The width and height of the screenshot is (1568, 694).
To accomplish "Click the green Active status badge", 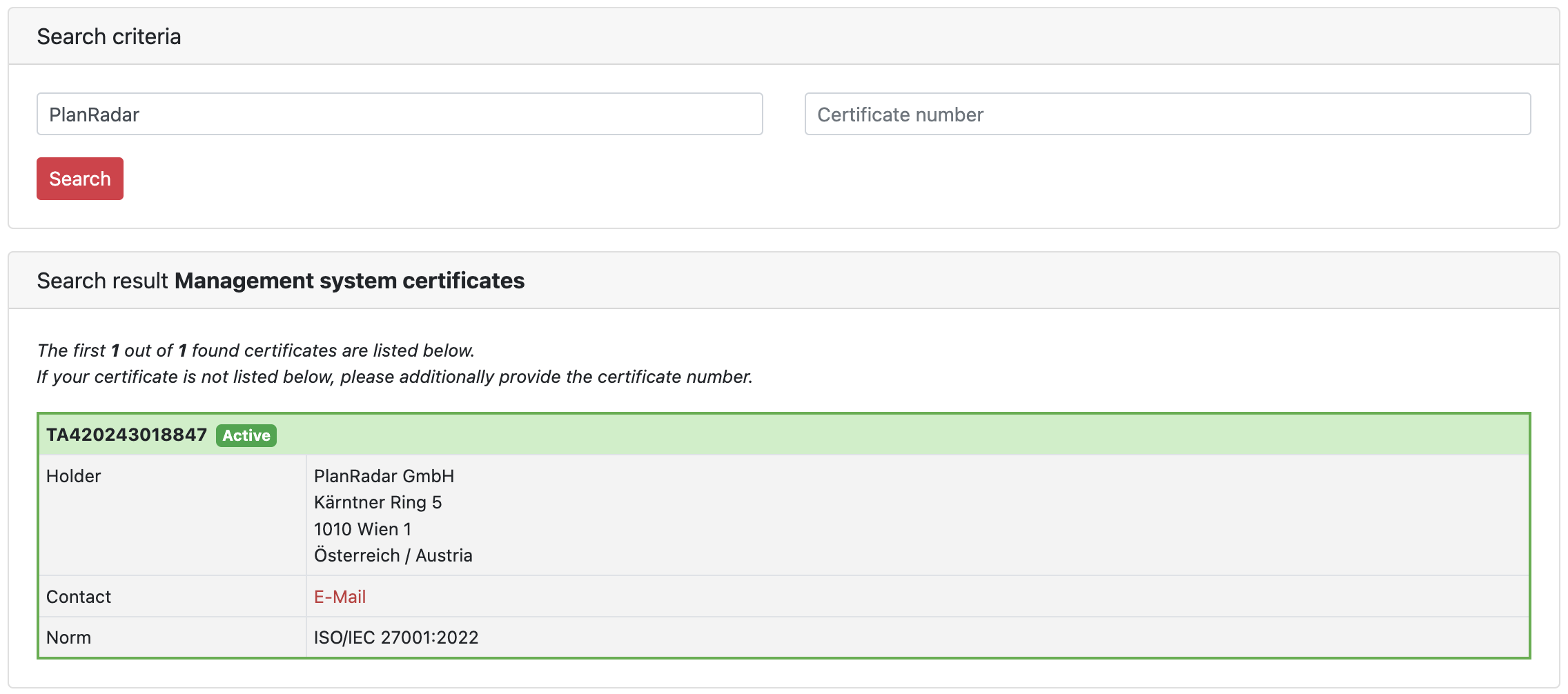I will click(x=246, y=435).
